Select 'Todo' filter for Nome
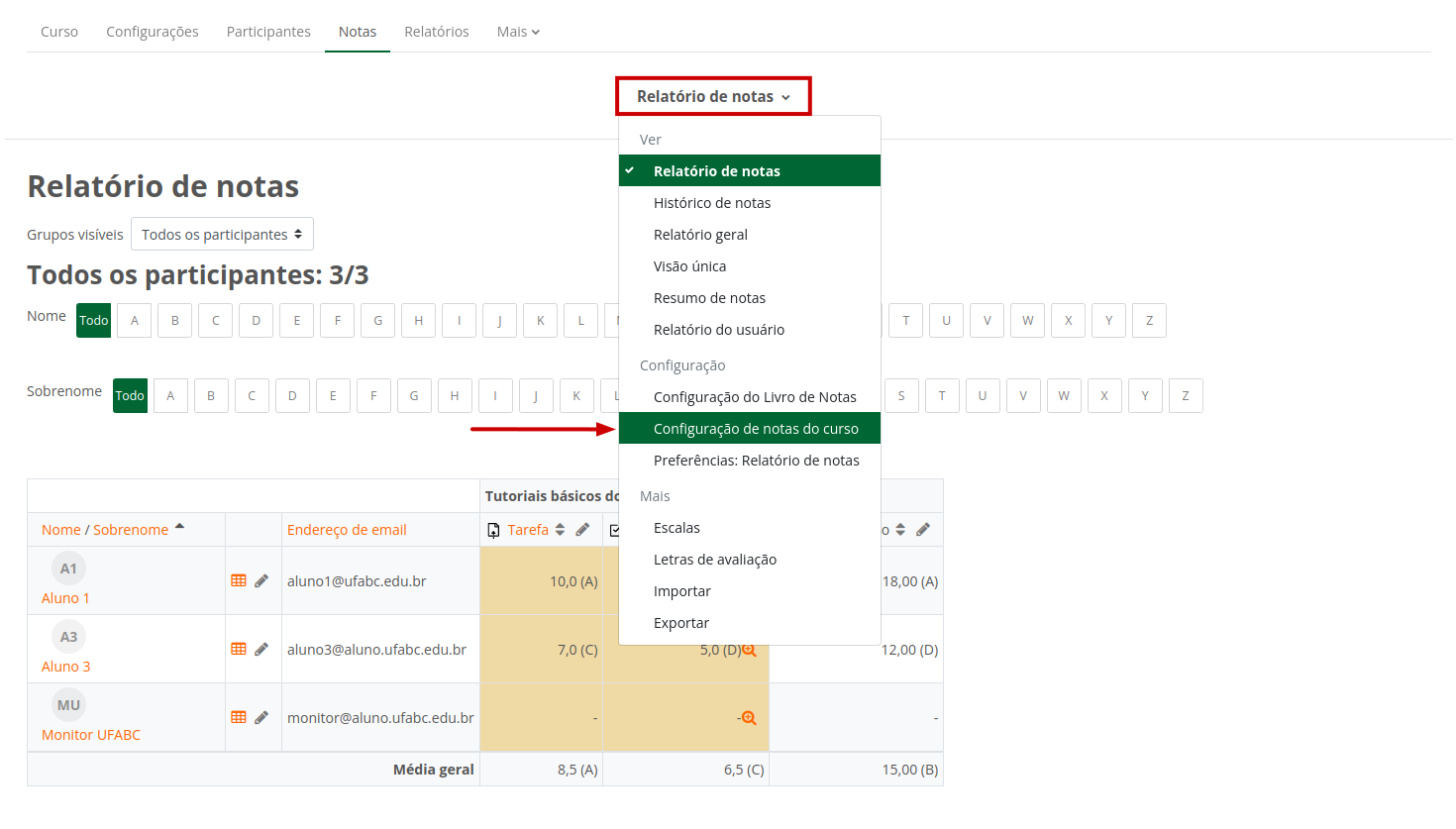The width and height of the screenshot is (1456, 829). pyautogui.click(x=94, y=320)
